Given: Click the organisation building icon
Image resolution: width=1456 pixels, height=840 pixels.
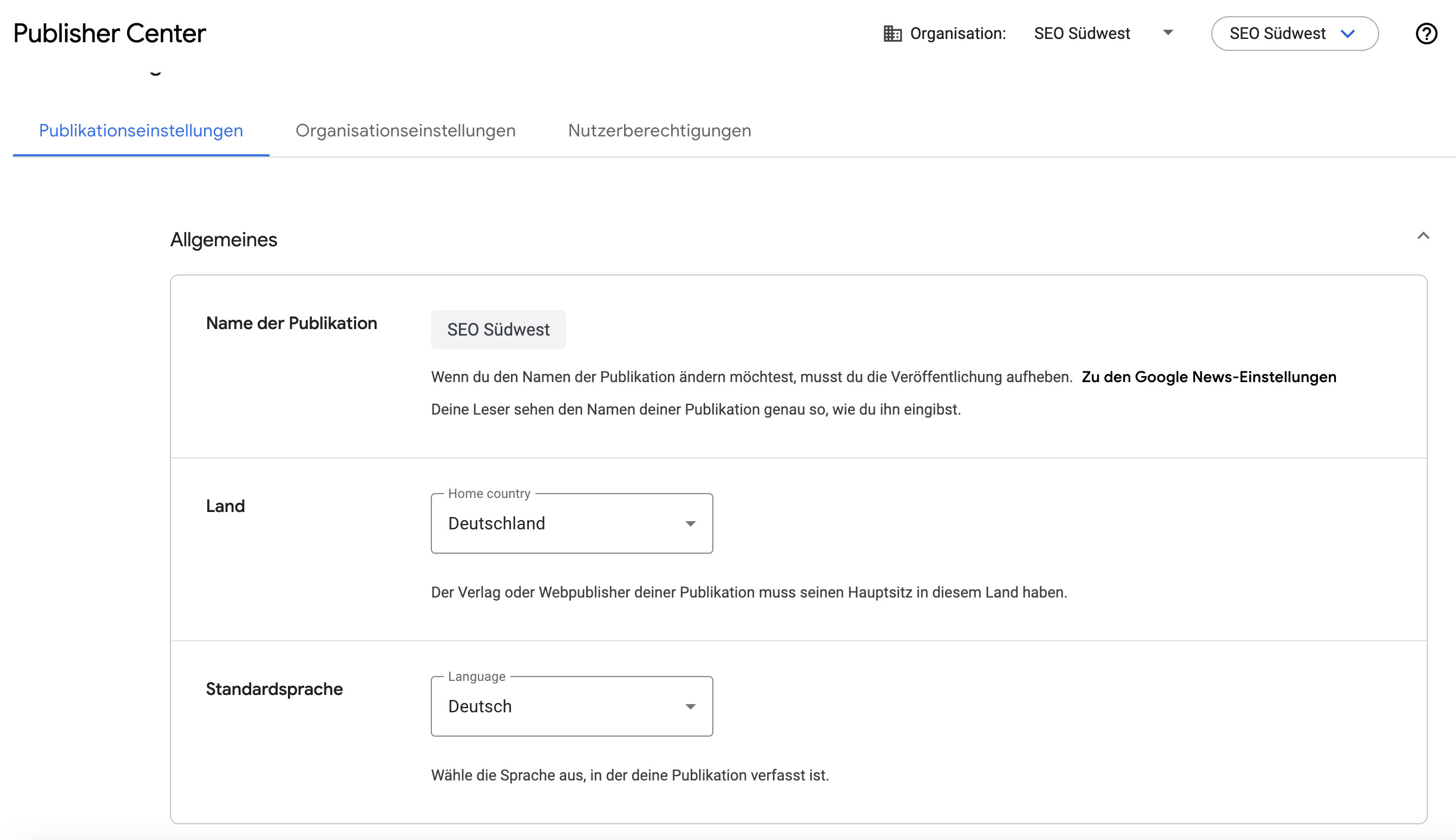Looking at the screenshot, I should [x=892, y=34].
